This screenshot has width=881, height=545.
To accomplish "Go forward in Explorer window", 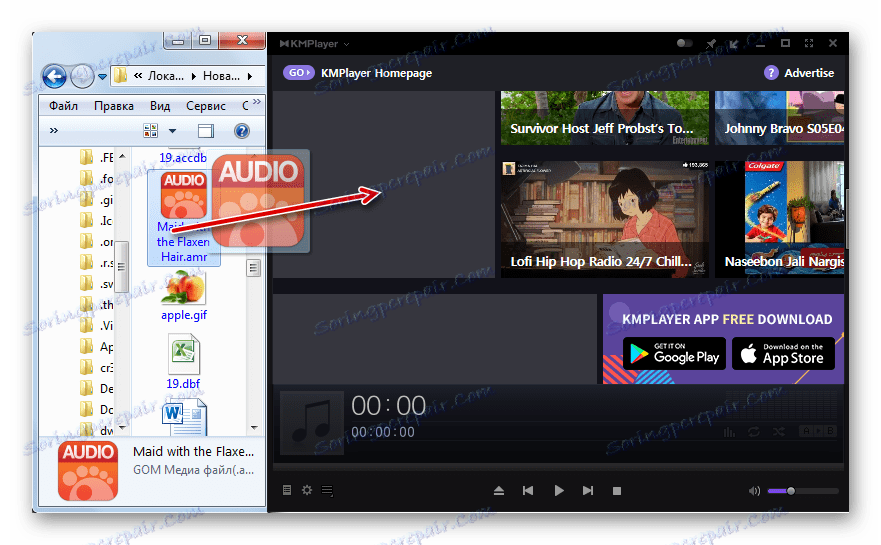I will point(82,76).
